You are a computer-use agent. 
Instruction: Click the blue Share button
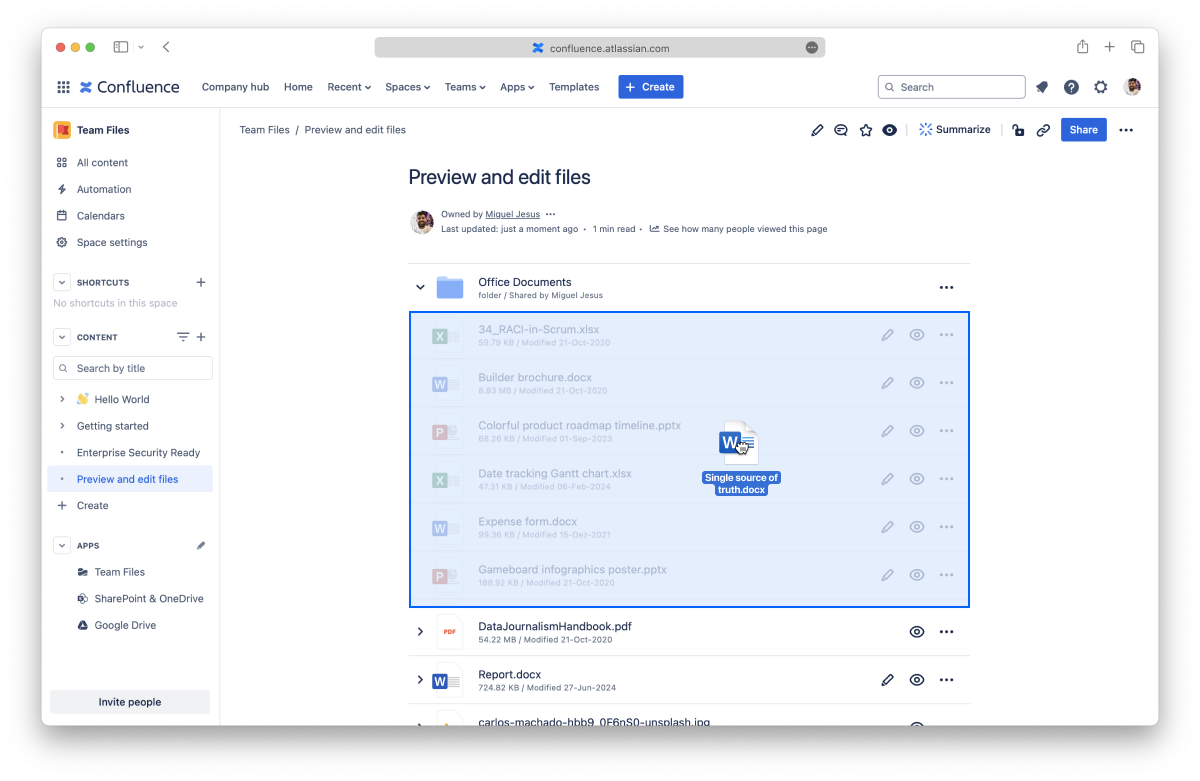click(x=1083, y=130)
